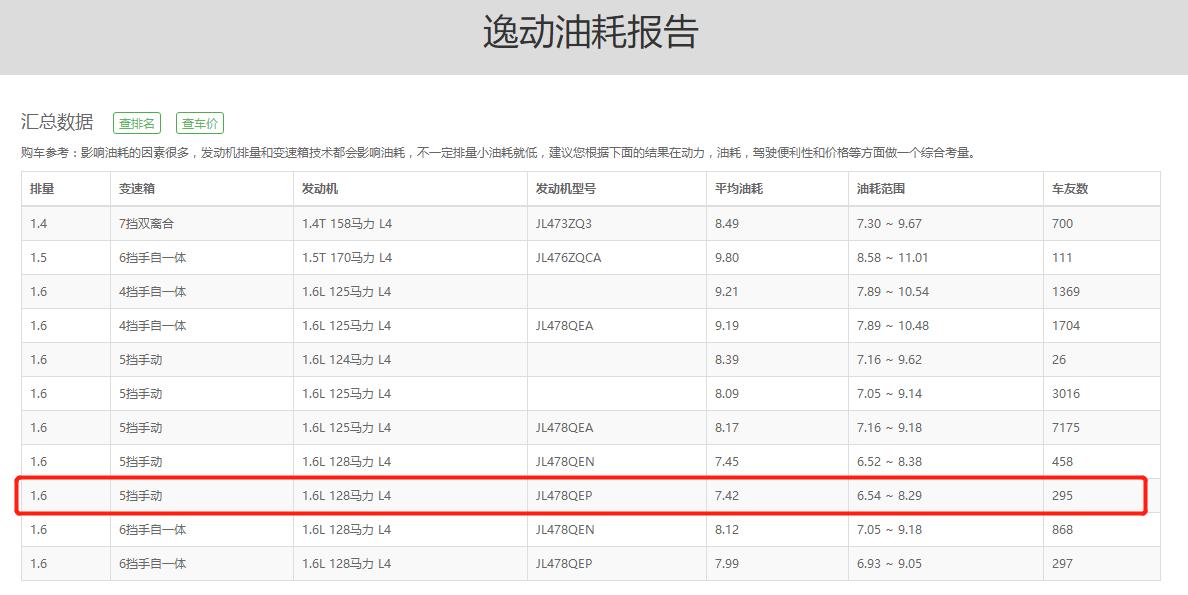Click the 发动机型号 column header
Image resolution: width=1188 pixels, height=595 pixels.
tap(559, 189)
